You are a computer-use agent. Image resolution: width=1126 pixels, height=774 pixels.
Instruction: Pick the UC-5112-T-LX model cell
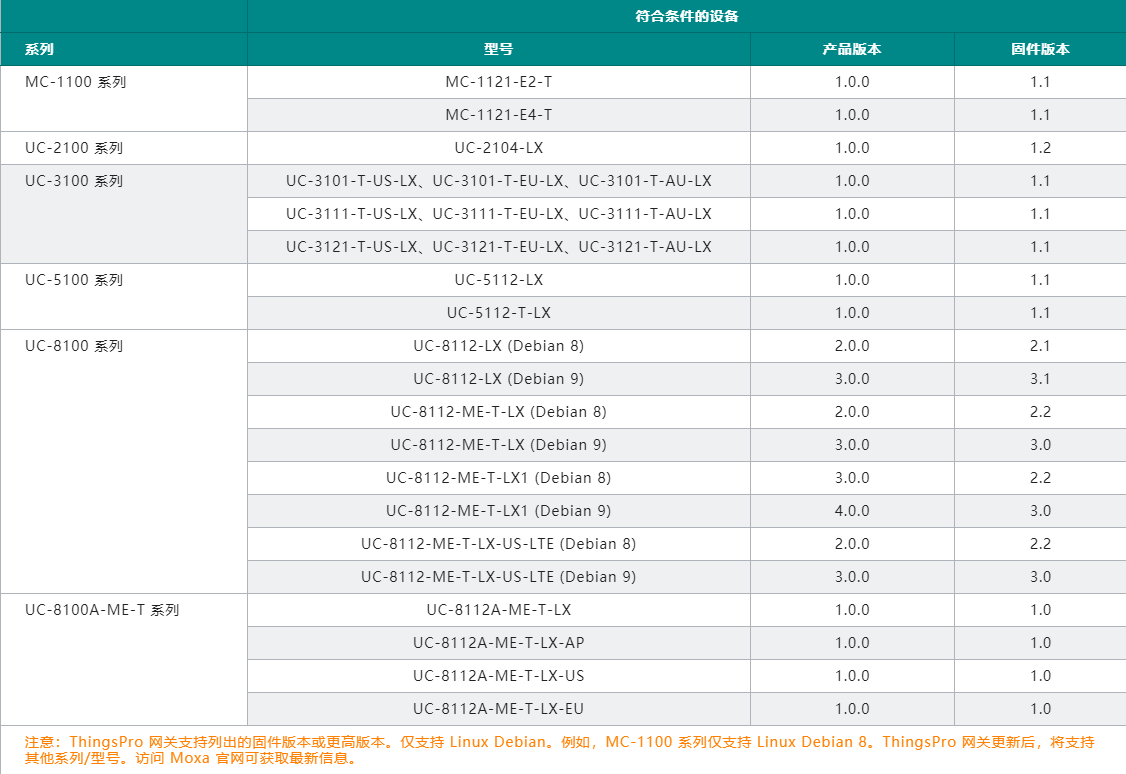(498, 313)
